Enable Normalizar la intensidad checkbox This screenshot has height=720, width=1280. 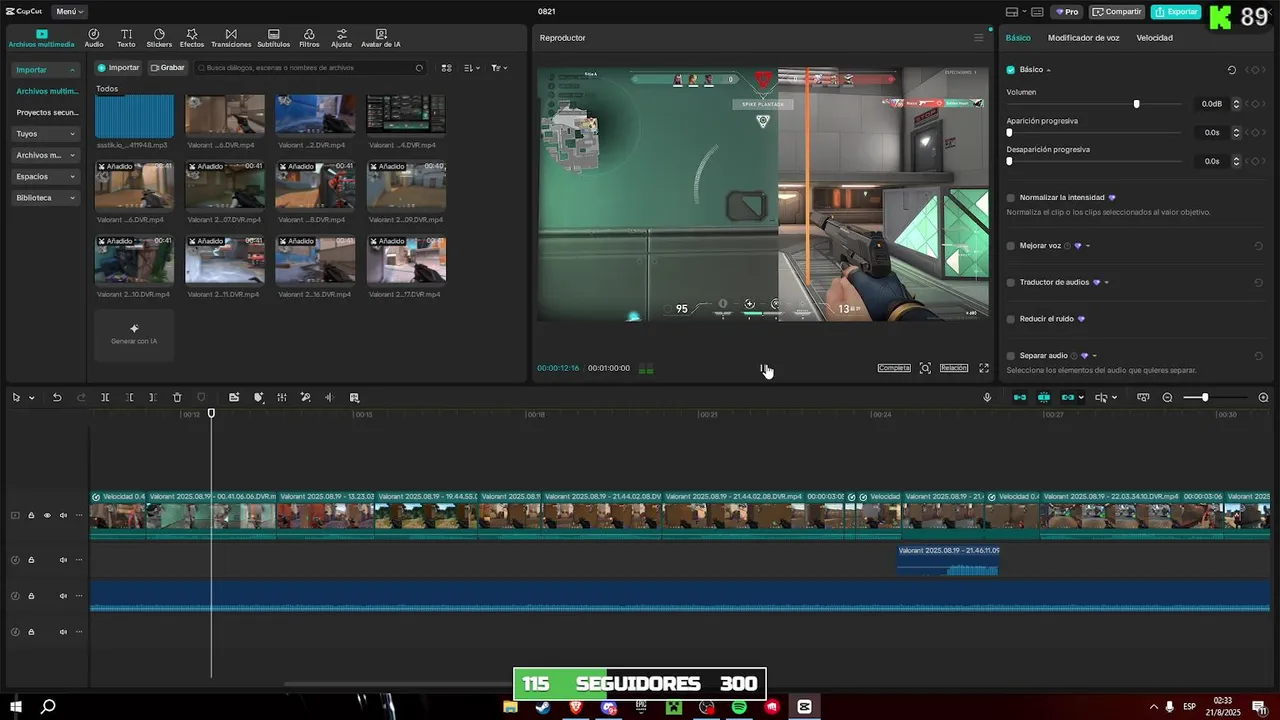[x=1010, y=198]
